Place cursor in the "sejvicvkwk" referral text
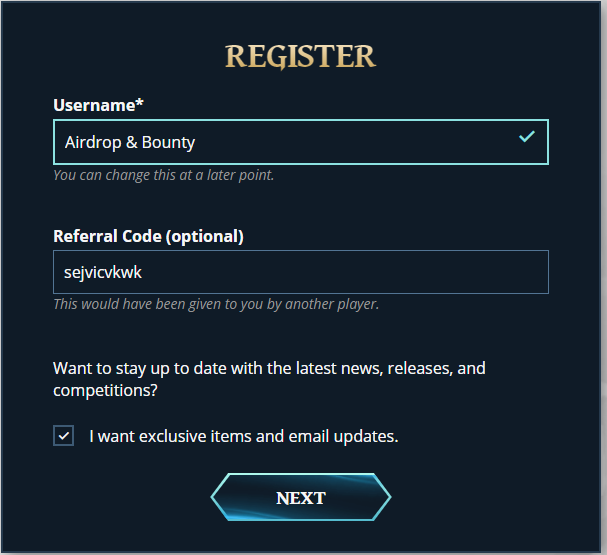 point(97,272)
